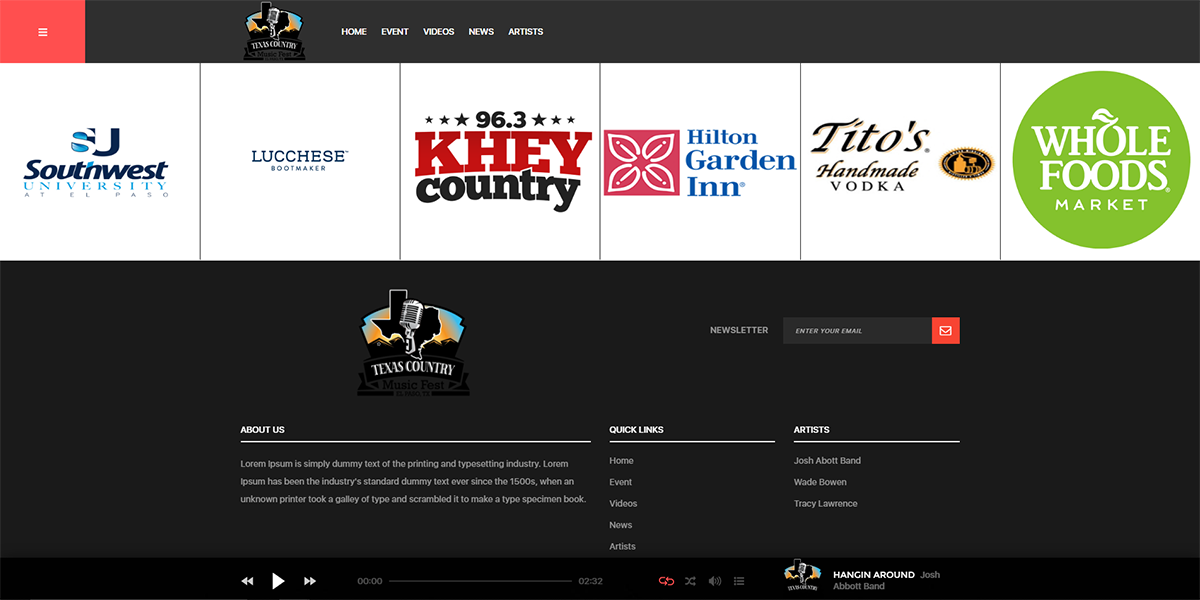
Task: Toggle repeat in the music player
Action: [666, 581]
